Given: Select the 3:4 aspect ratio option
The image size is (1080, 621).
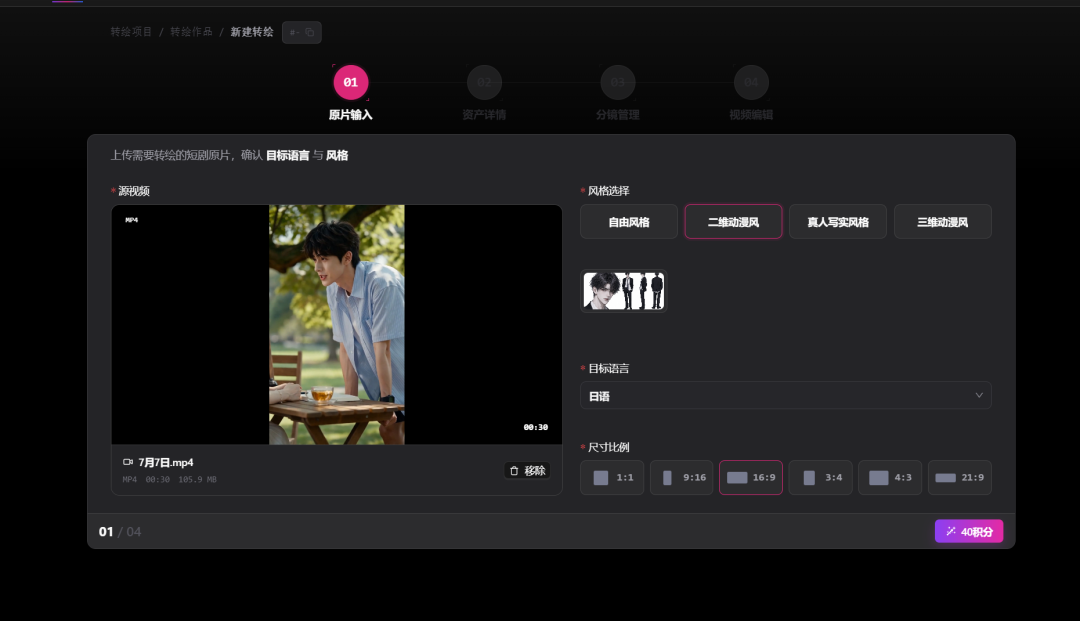Looking at the screenshot, I should [820, 478].
